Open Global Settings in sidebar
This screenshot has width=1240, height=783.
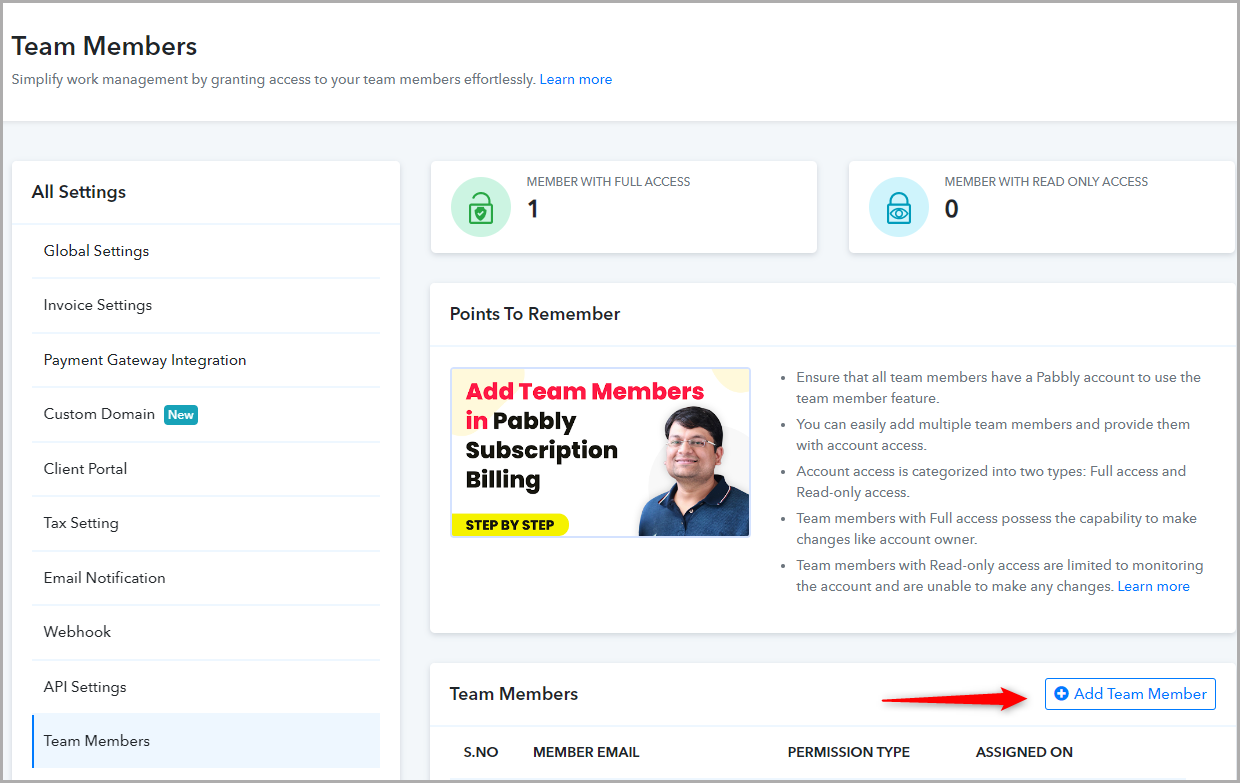[206, 251]
